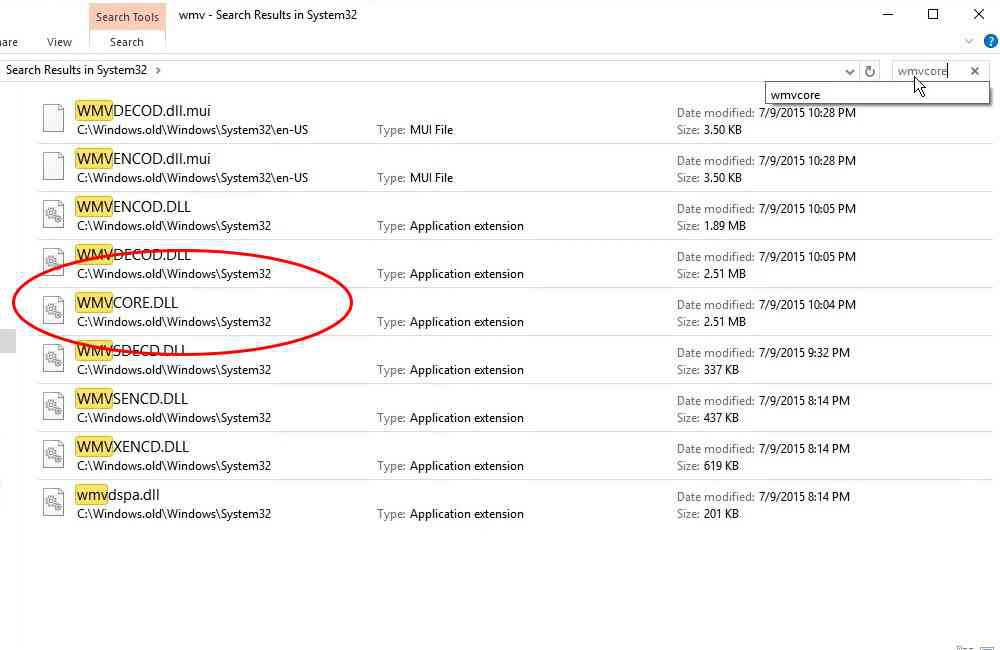Refresh the search results
Screen dimensions: 1000x650
(870, 71)
